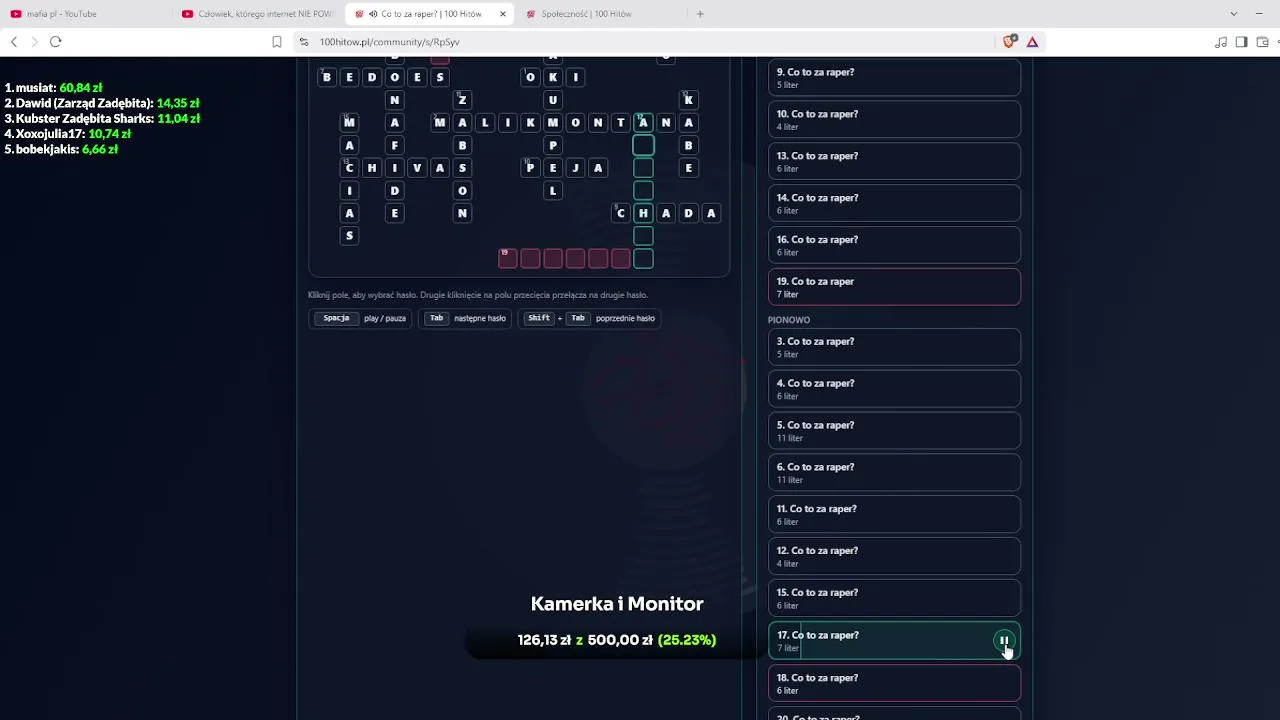Click leaderboard entry 'Xoxojulia17: 10,74 zł'
Screen dimensions: 1280x720
(67, 134)
